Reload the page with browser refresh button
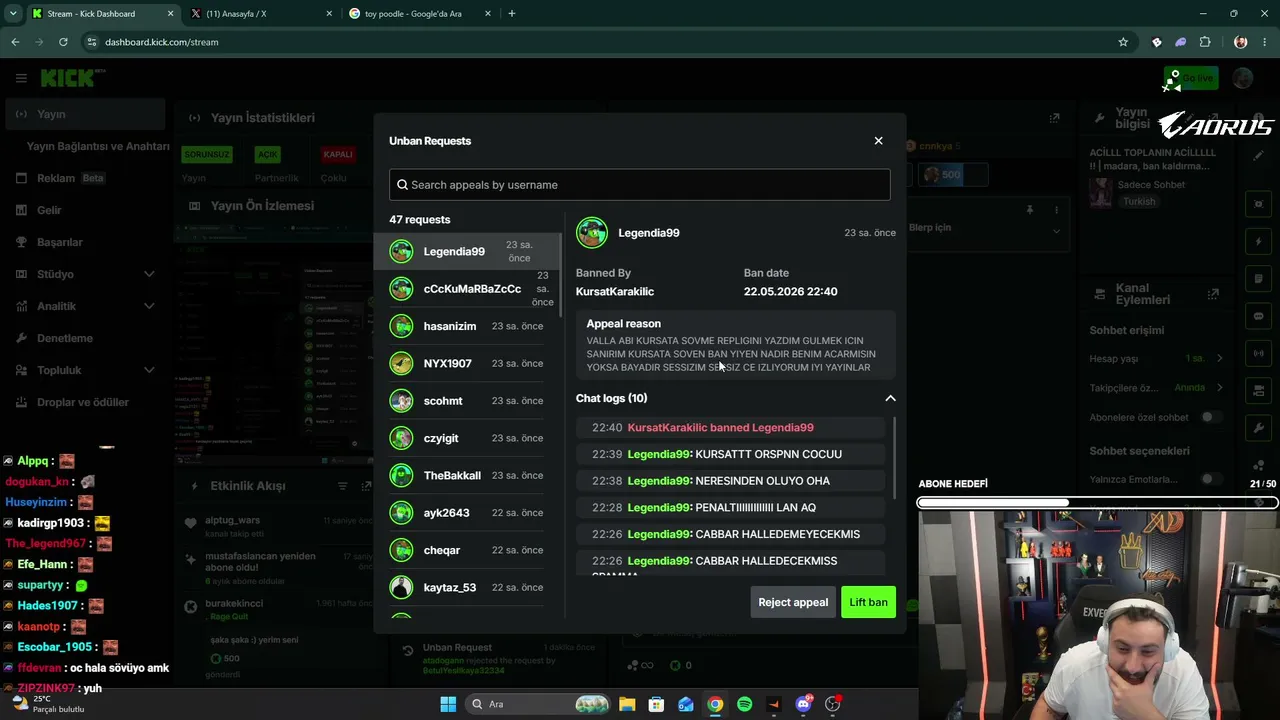 coord(63,42)
